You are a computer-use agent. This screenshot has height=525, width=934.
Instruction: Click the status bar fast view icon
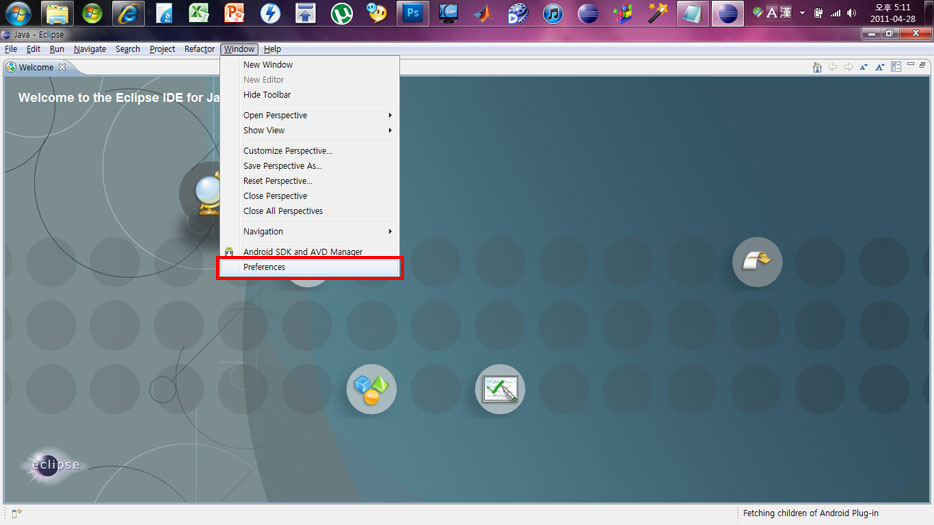tap(17, 513)
